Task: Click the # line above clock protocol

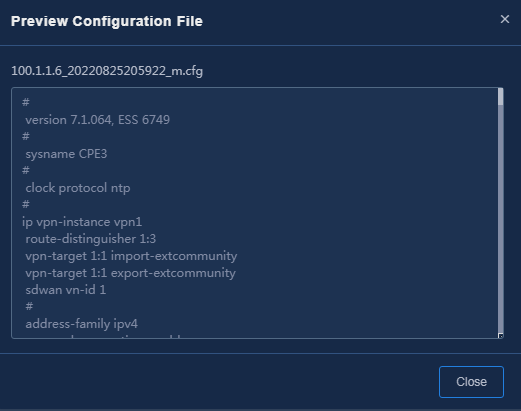Action: pyautogui.click(x=26, y=170)
